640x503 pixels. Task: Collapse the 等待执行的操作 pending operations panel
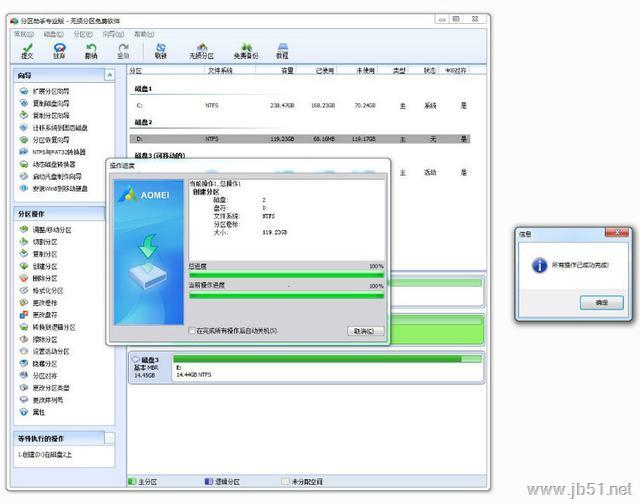109,438
